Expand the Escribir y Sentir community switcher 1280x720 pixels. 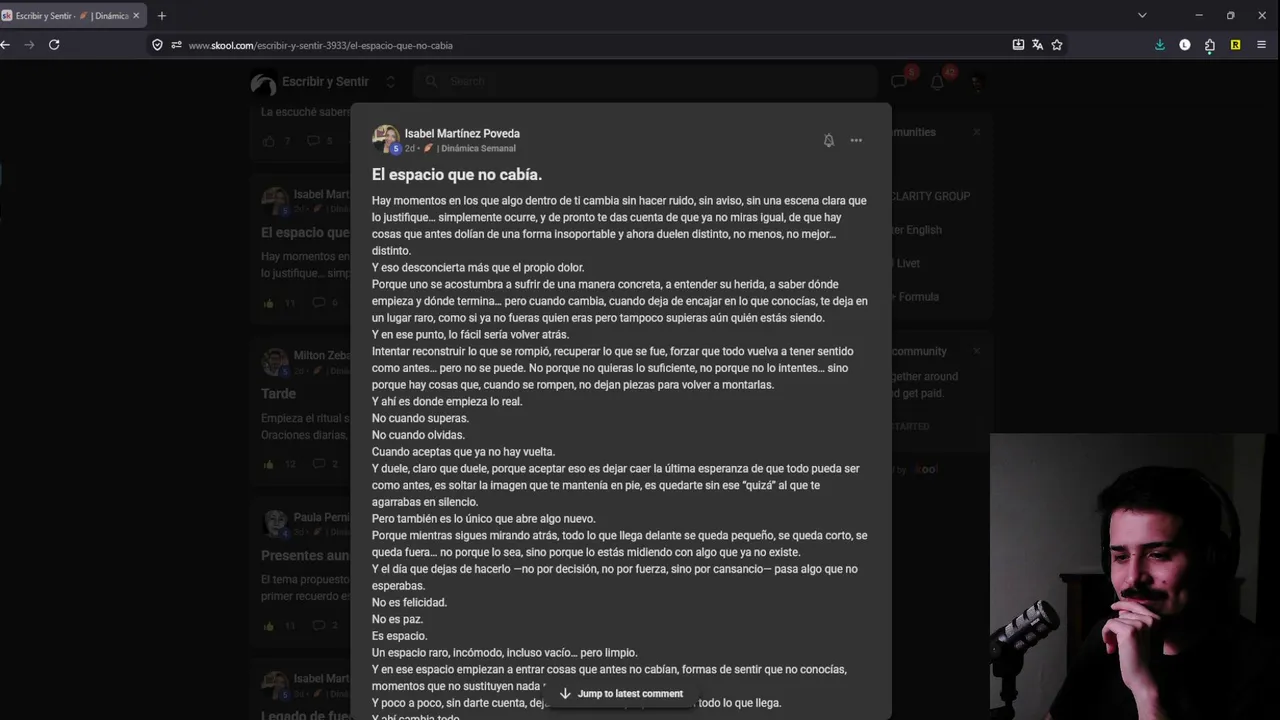point(390,82)
